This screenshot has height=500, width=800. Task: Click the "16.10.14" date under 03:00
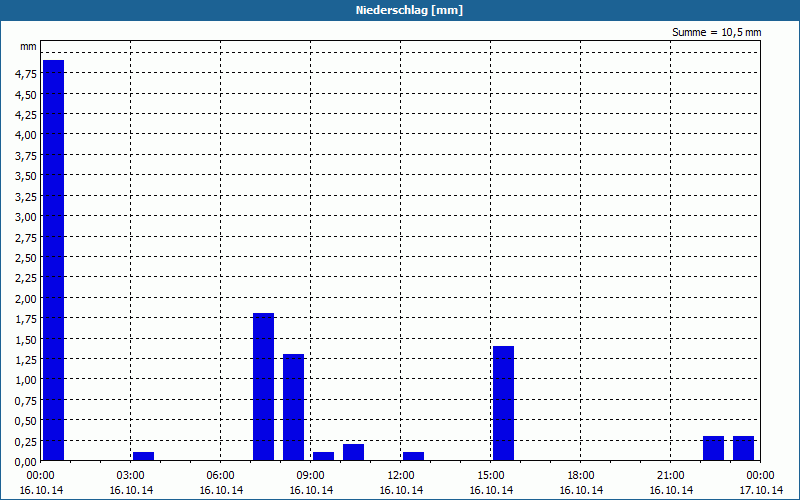(x=131, y=490)
